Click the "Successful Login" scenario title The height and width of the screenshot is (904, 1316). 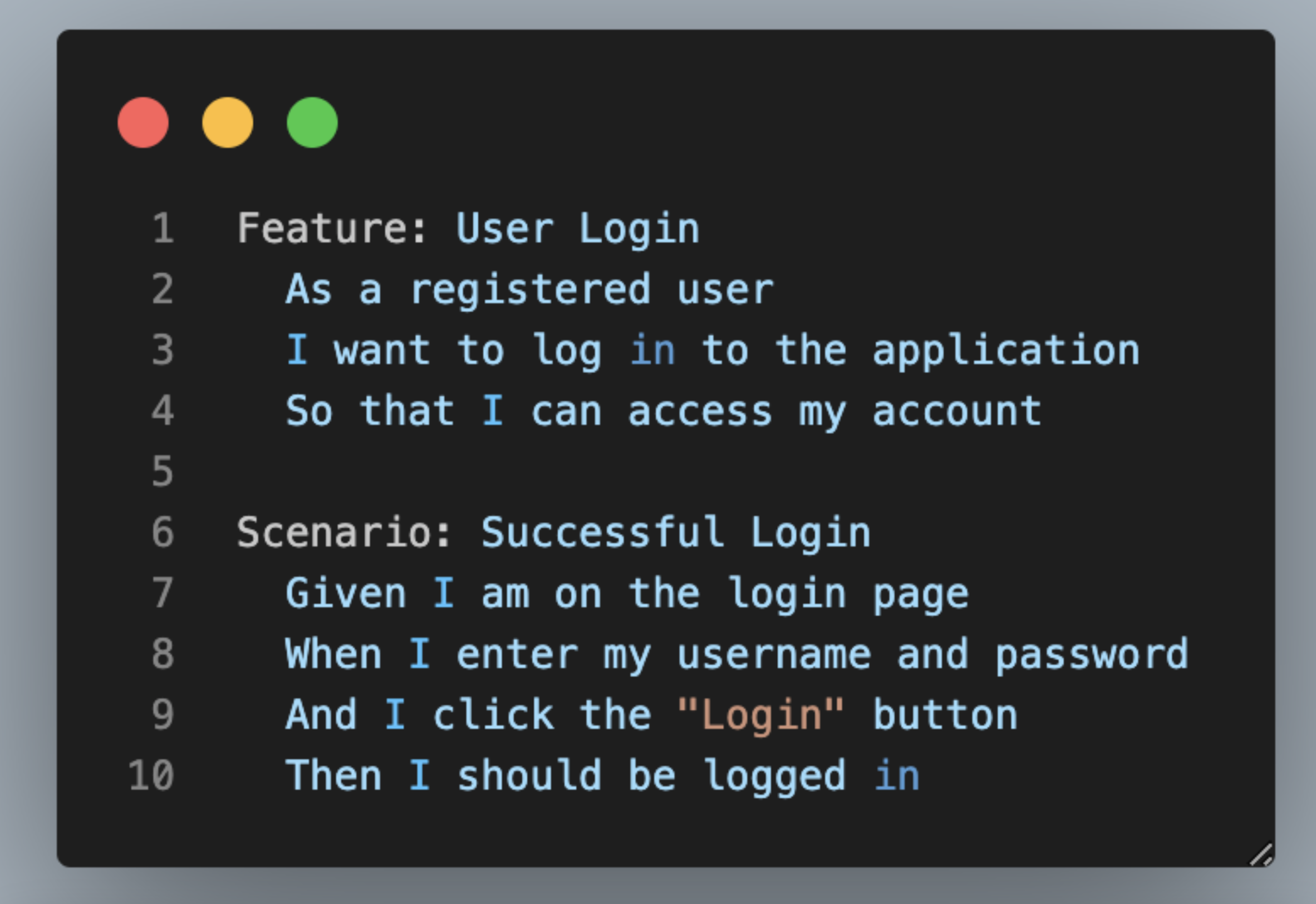click(675, 532)
